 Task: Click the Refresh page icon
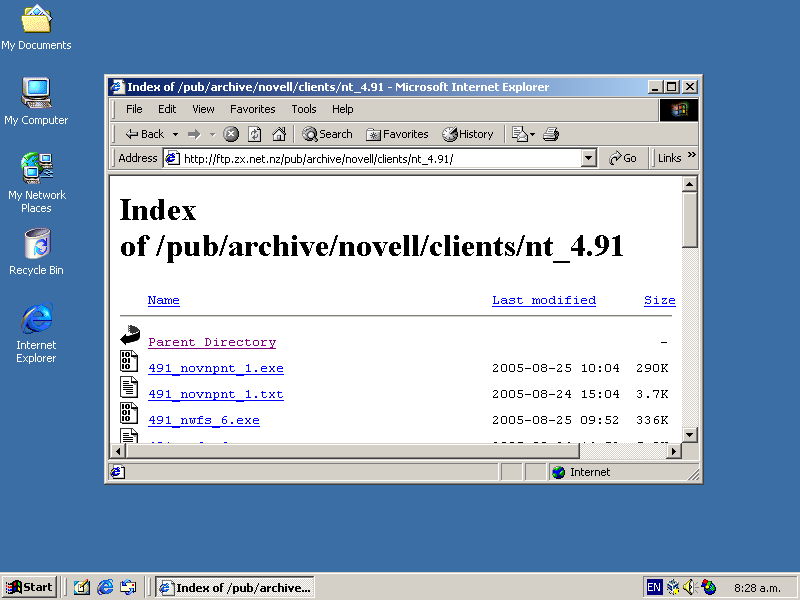(x=255, y=134)
